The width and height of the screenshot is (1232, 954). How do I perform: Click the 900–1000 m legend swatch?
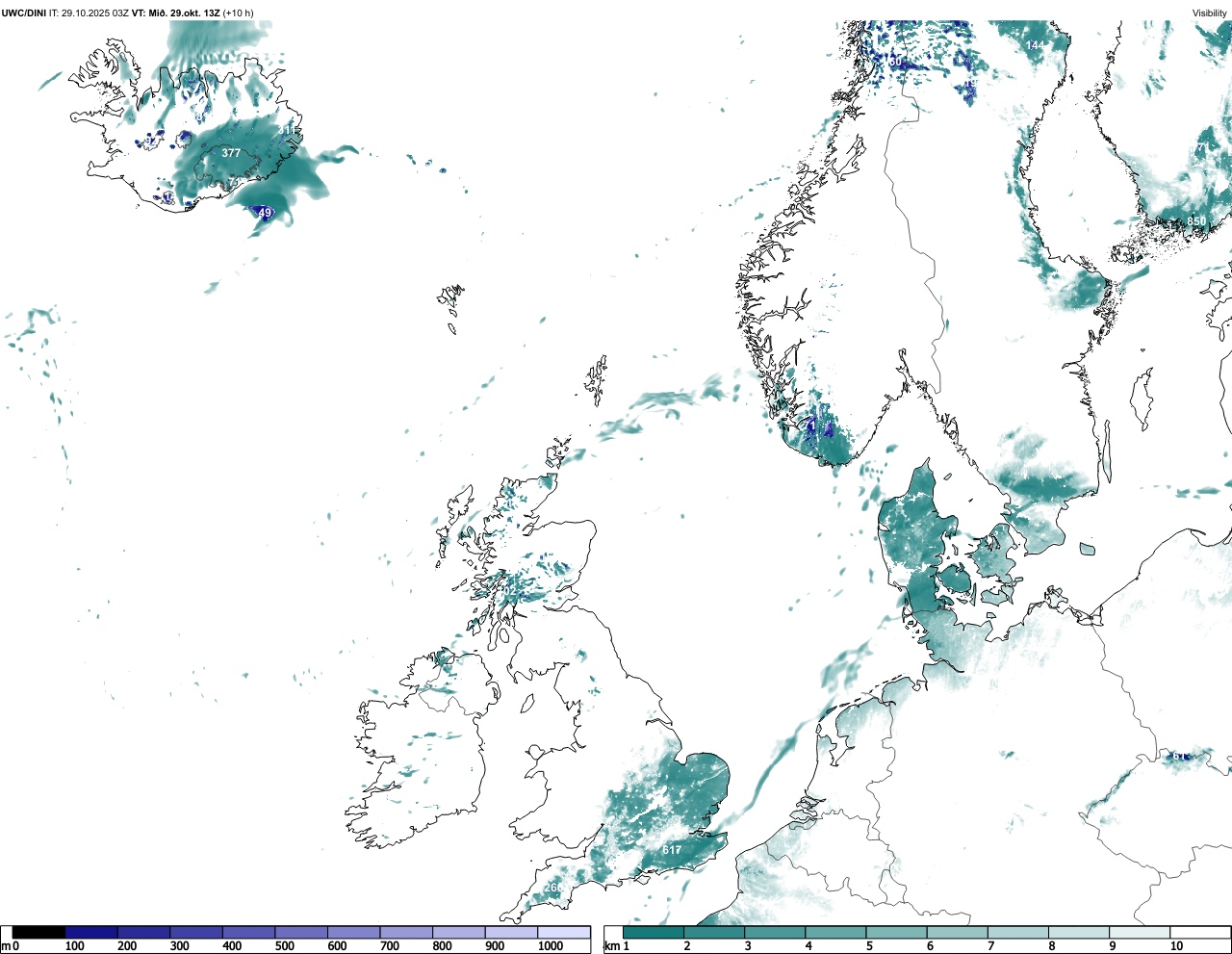pyautogui.click(x=511, y=932)
